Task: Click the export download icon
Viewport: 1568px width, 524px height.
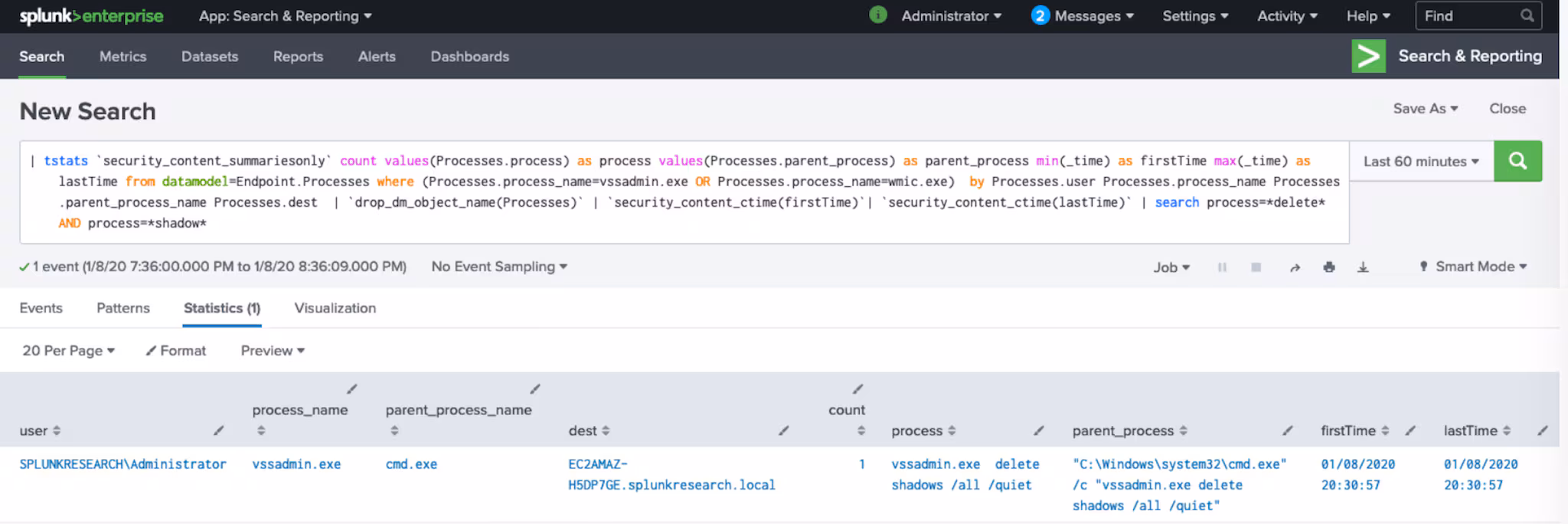Action: 1363,267
